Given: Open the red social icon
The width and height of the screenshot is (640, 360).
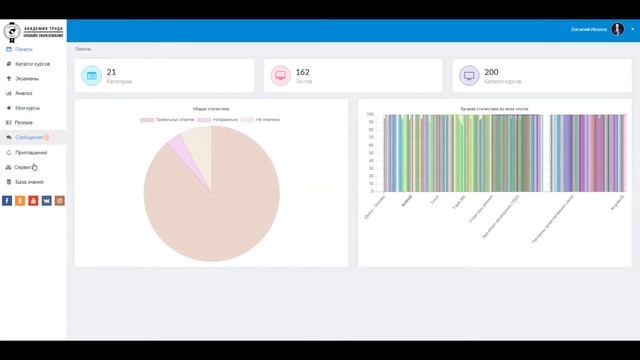Looking at the screenshot, I should [33, 200].
